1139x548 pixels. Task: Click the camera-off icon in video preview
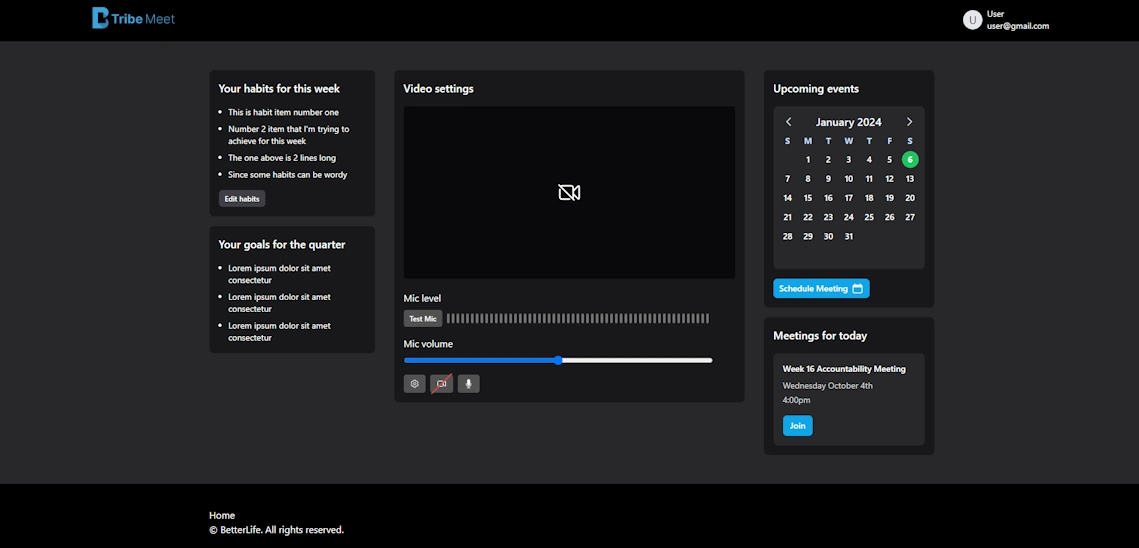(569, 193)
